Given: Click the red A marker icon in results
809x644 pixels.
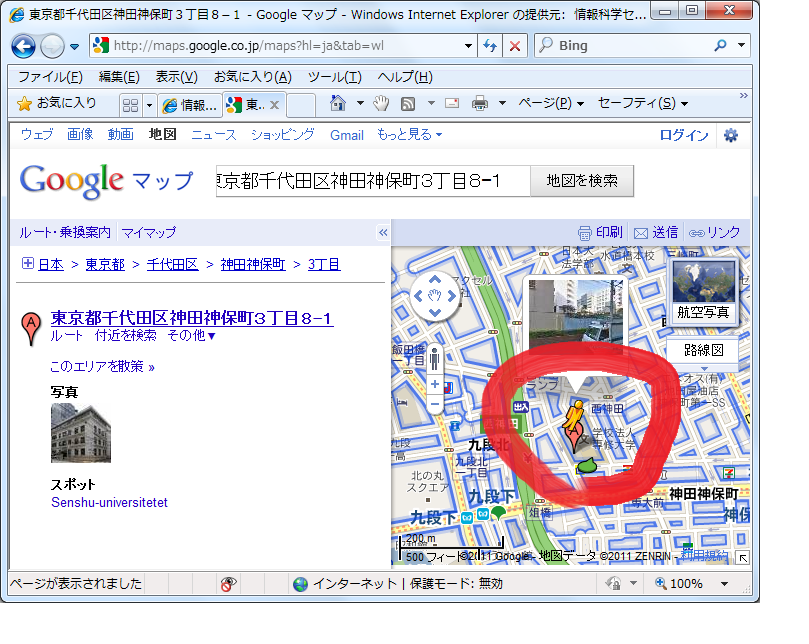Looking at the screenshot, I should 31,329.
